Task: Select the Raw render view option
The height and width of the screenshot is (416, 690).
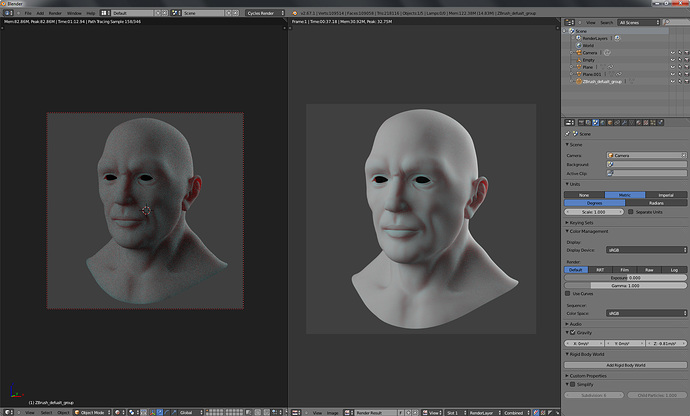Action: [x=649, y=270]
